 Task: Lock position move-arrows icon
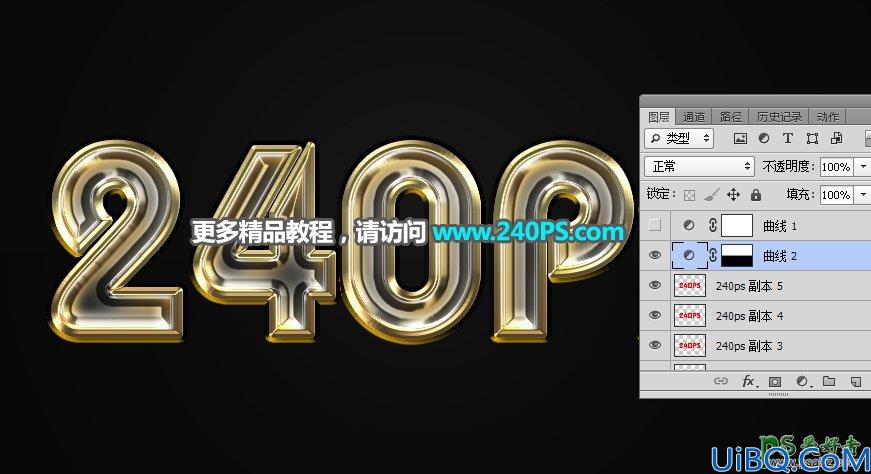[733, 194]
